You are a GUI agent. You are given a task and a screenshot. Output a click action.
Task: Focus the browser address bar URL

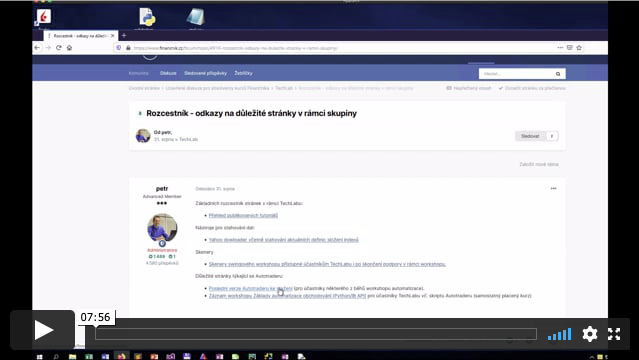pyautogui.click(x=236, y=48)
